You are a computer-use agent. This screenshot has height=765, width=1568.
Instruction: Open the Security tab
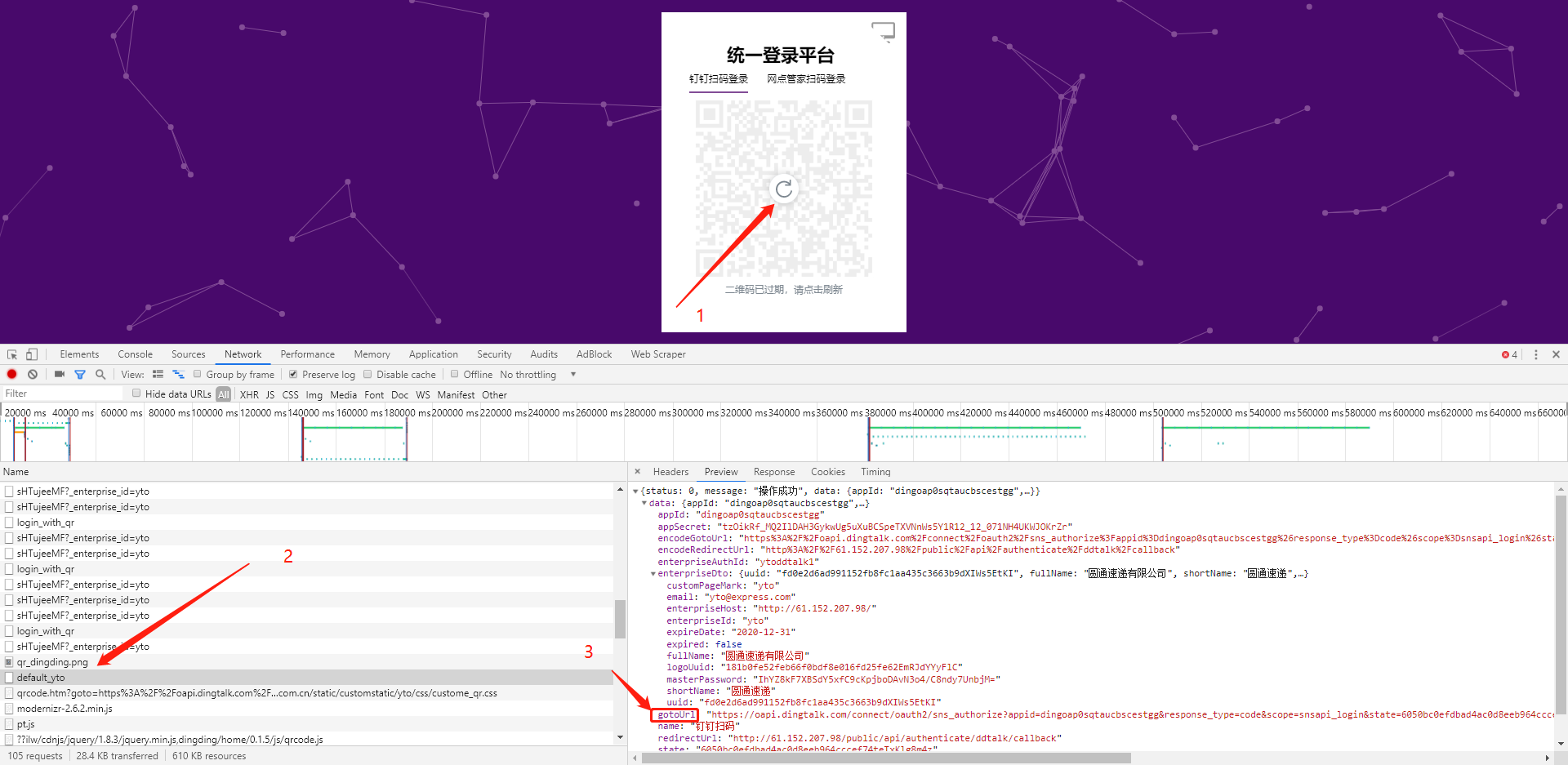pyautogui.click(x=495, y=354)
